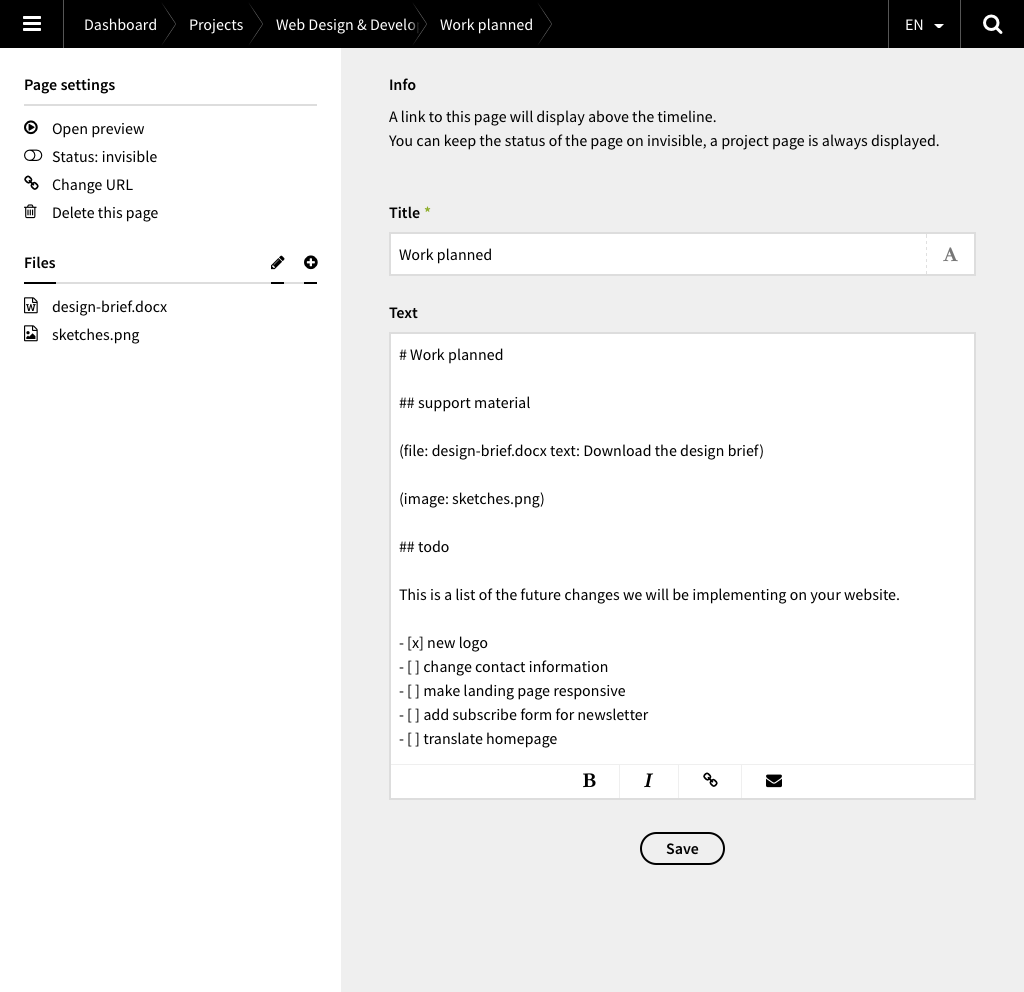
Task: Click 'You can keep the status' info text
Action: click(664, 141)
